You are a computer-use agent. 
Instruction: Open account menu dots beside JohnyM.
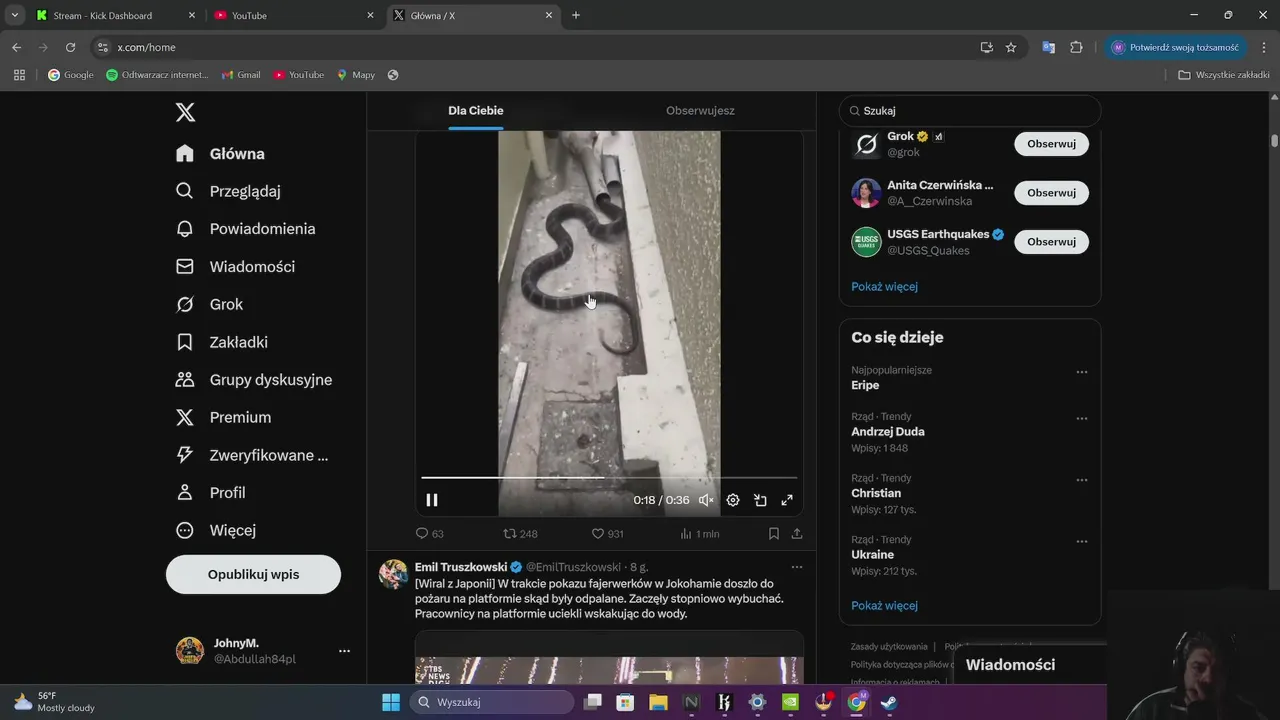coord(344,651)
